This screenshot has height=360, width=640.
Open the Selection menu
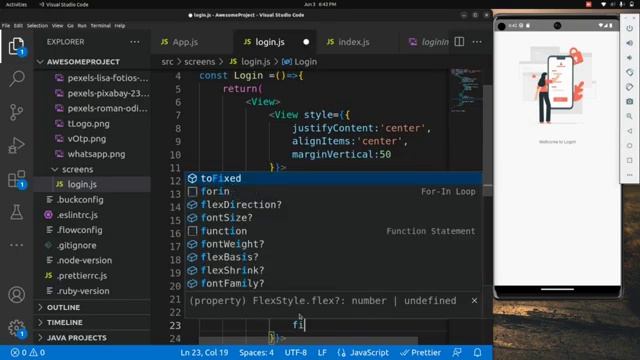(37, 26)
